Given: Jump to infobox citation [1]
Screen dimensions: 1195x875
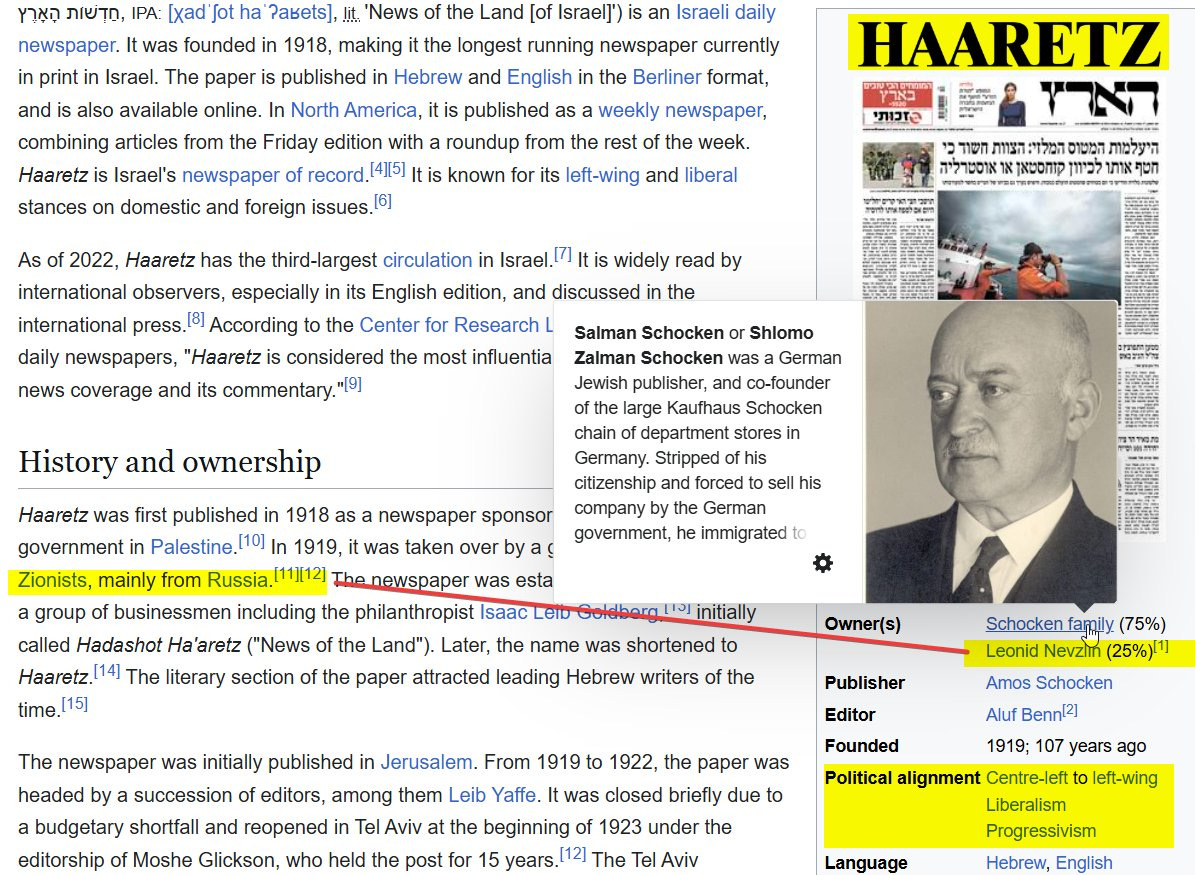Looking at the screenshot, I should tap(1161, 646).
